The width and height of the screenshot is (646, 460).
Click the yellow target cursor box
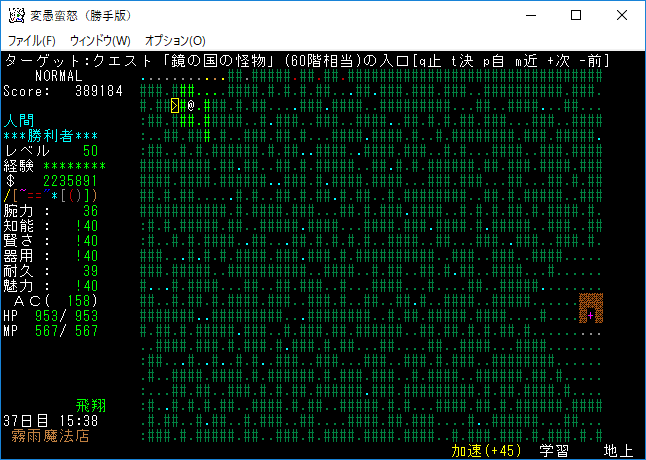(175, 105)
